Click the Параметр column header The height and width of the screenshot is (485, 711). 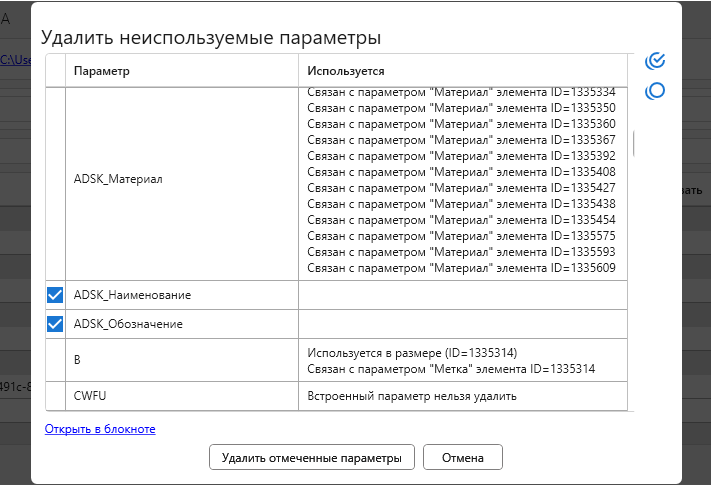101,72
